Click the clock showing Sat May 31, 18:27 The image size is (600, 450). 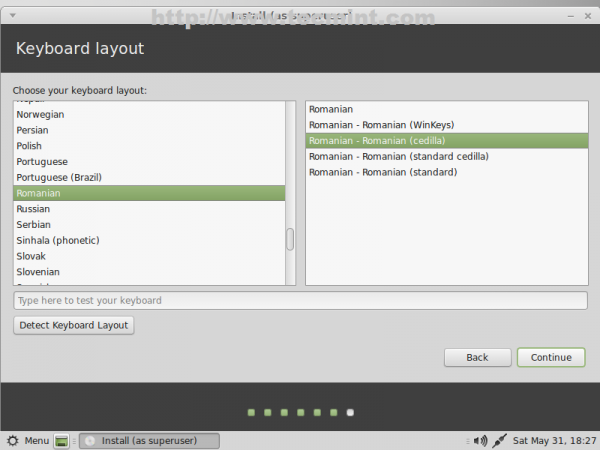[554, 441]
